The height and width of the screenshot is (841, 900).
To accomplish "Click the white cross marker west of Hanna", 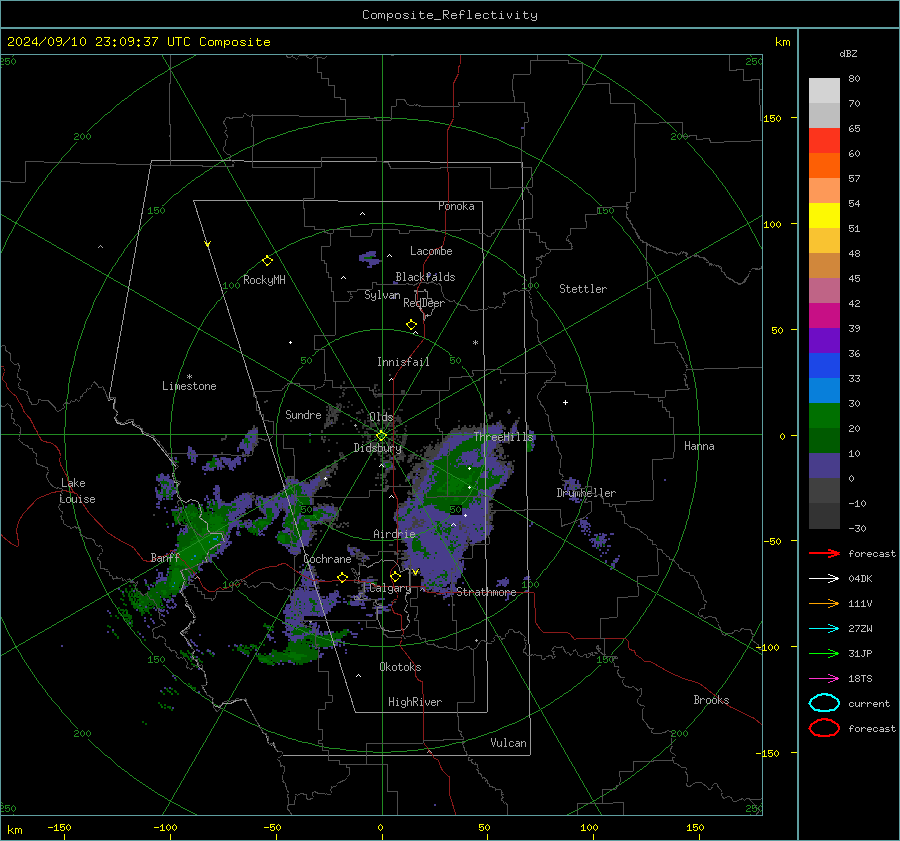I will click(x=565, y=402).
